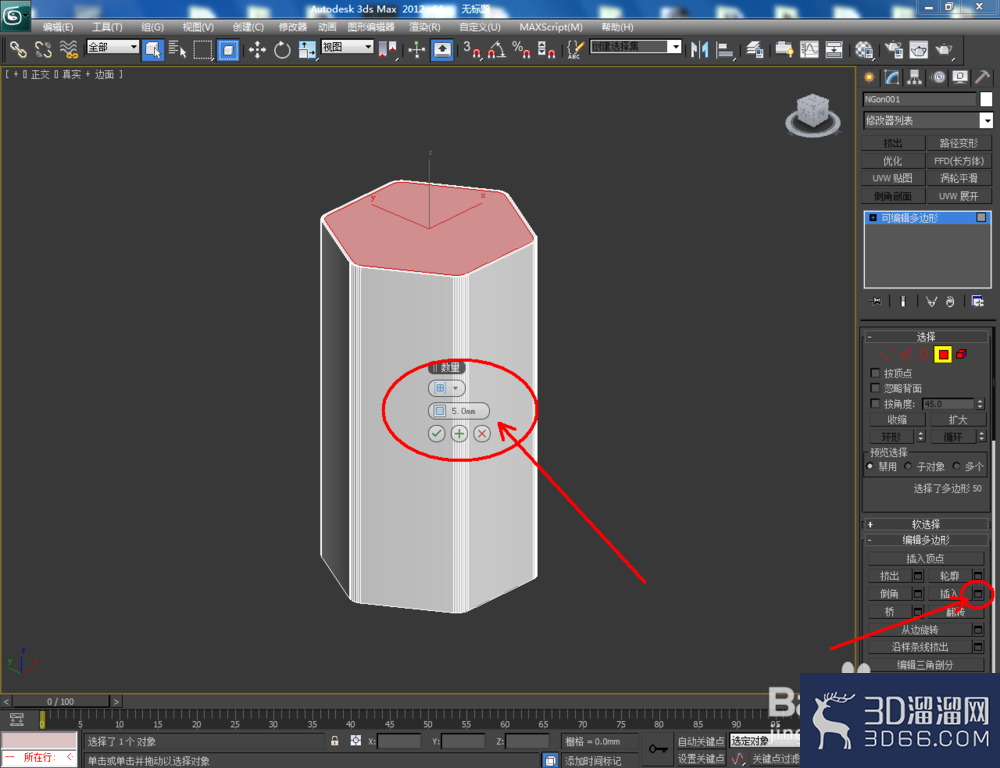
Task: Click the object color swatch beside NGon001
Action: coord(986,99)
